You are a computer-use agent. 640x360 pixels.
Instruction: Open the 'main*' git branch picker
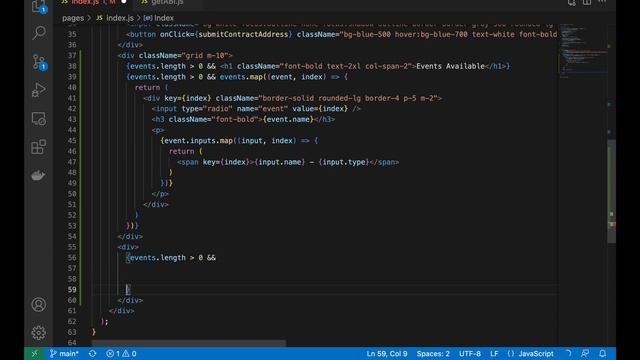64,353
